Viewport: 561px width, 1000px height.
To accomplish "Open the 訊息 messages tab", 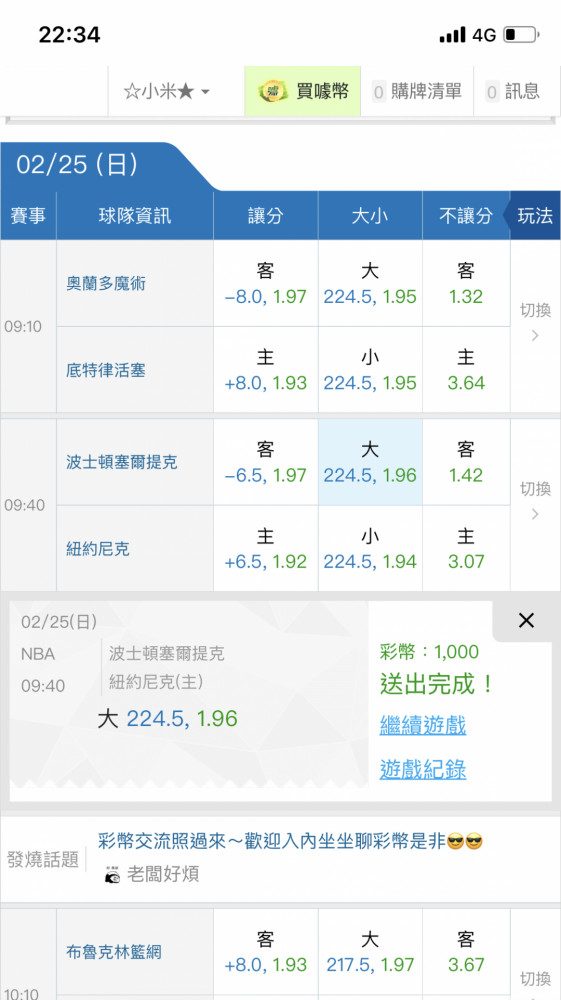I will point(513,91).
